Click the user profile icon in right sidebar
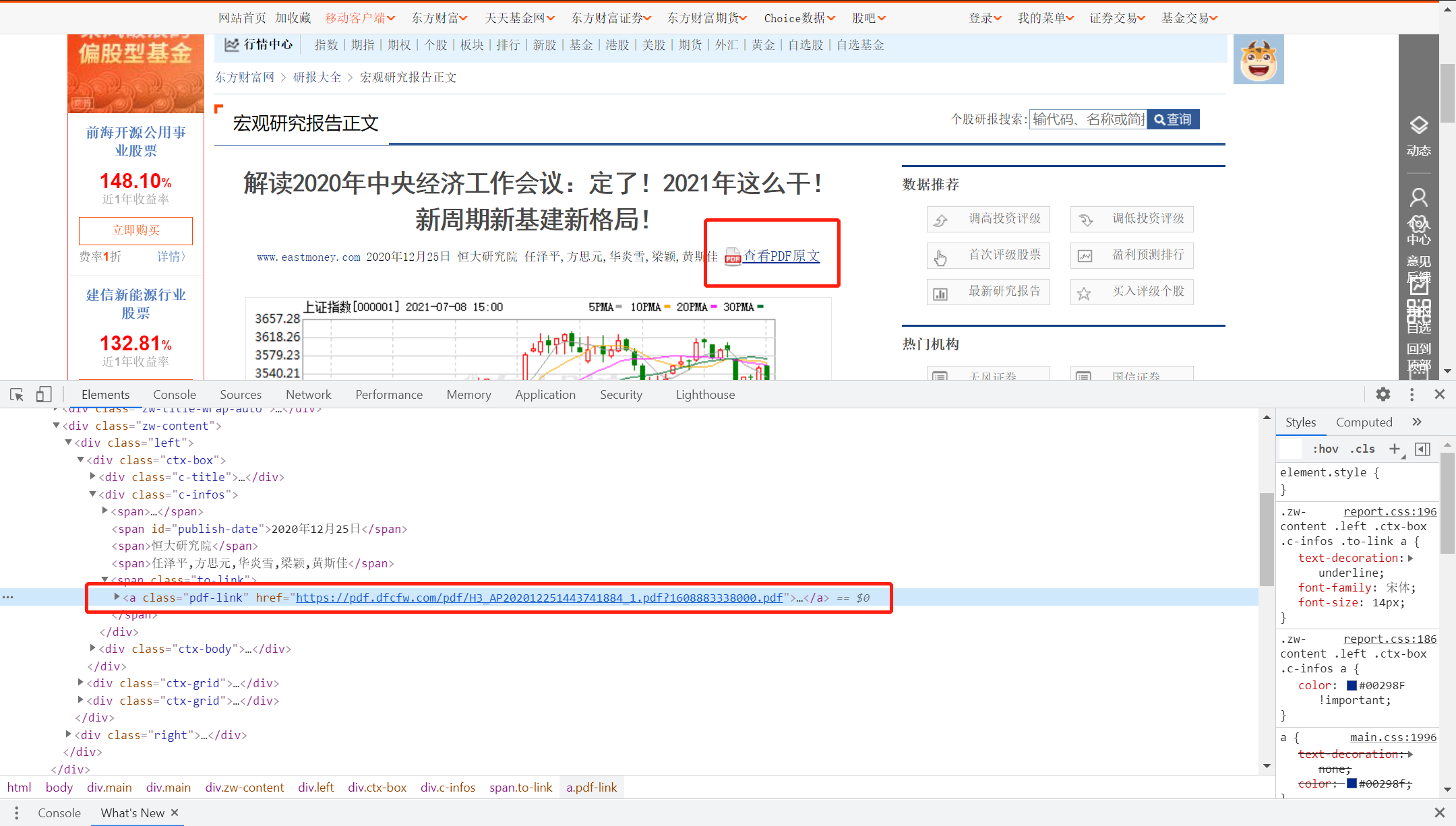Screen dimensions: 1456x826 coord(1419,197)
